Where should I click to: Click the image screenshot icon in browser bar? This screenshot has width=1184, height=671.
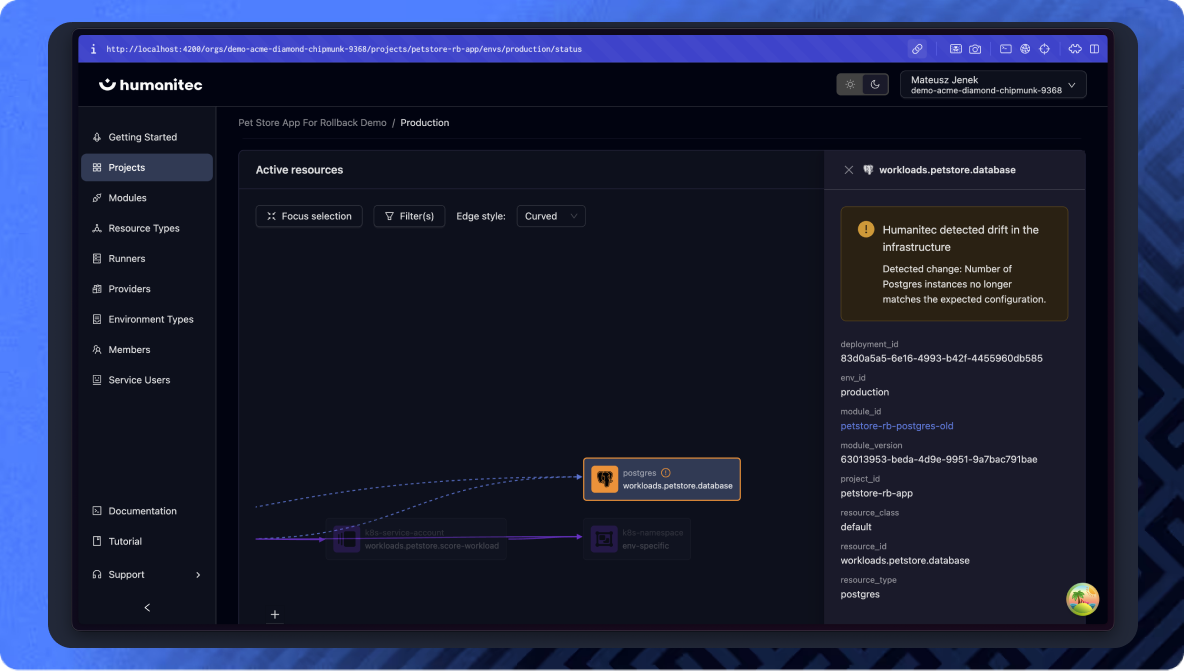955,49
